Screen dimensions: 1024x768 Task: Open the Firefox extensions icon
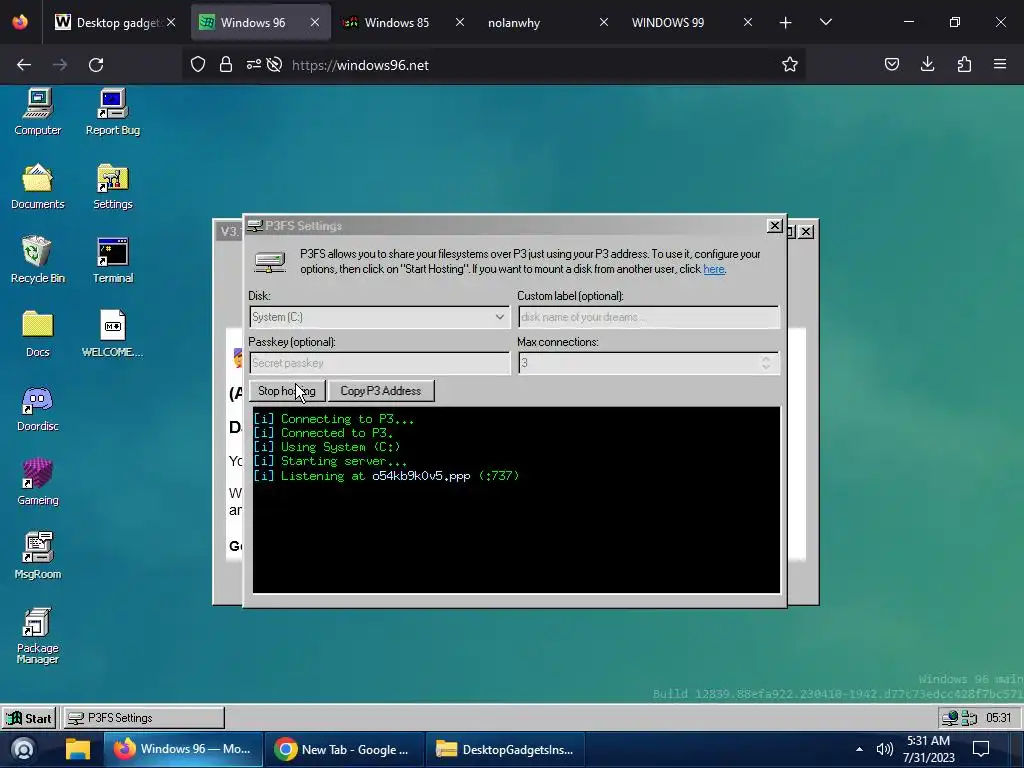[964, 65]
